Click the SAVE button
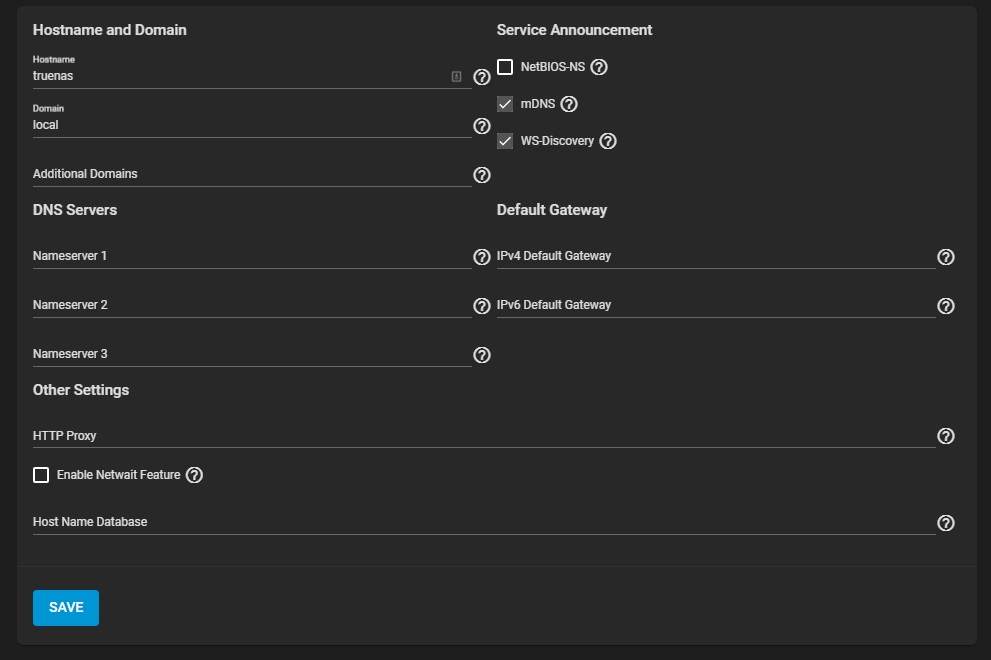 (66, 608)
